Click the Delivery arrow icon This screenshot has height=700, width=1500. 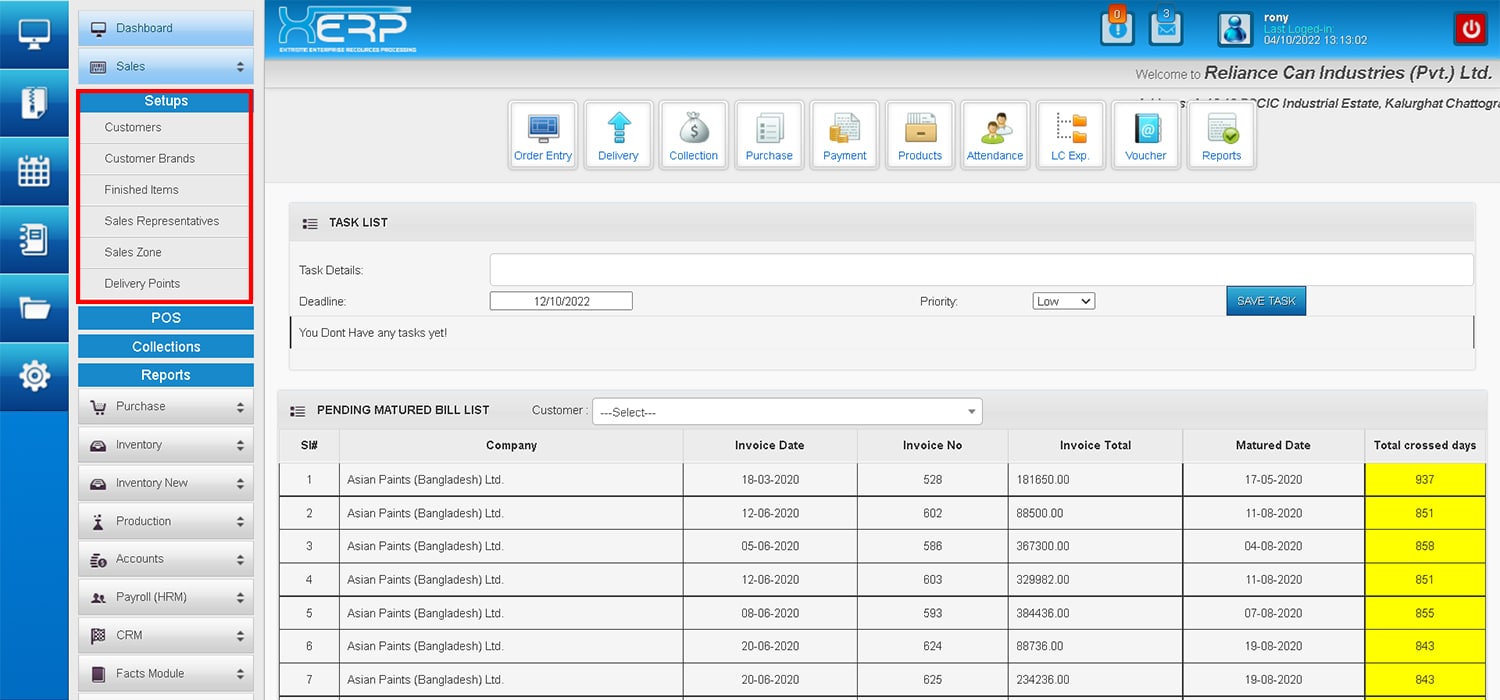618,135
